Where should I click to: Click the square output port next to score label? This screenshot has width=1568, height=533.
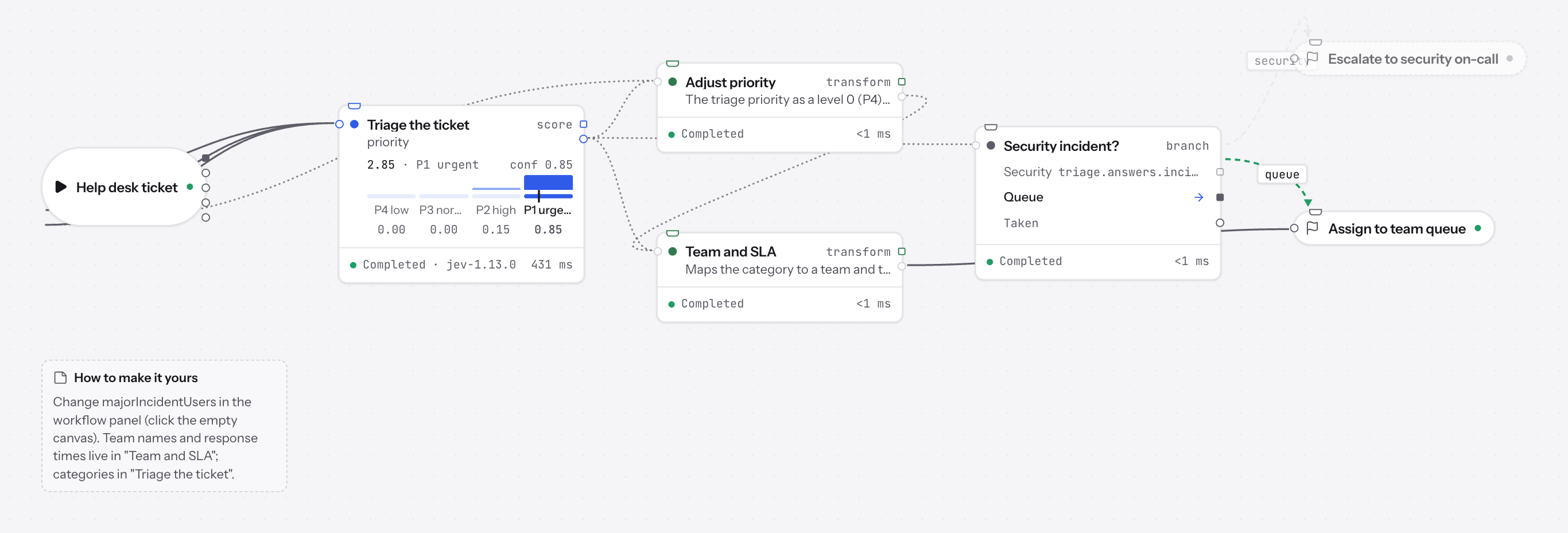click(583, 124)
